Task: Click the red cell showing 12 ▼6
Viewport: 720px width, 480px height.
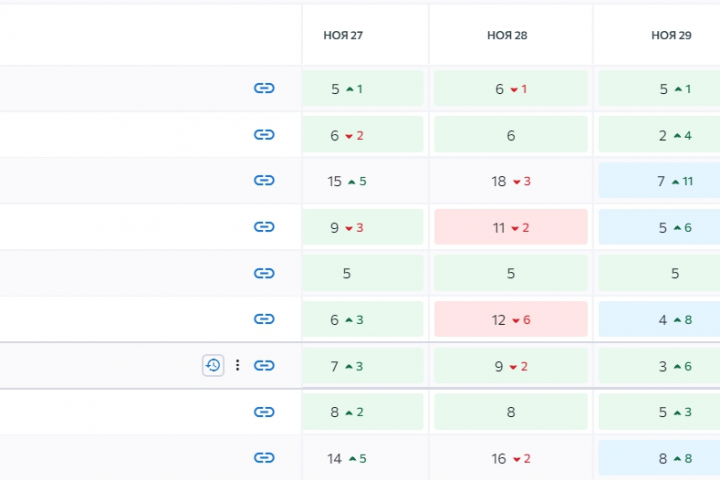Action: (x=510, y=319)
